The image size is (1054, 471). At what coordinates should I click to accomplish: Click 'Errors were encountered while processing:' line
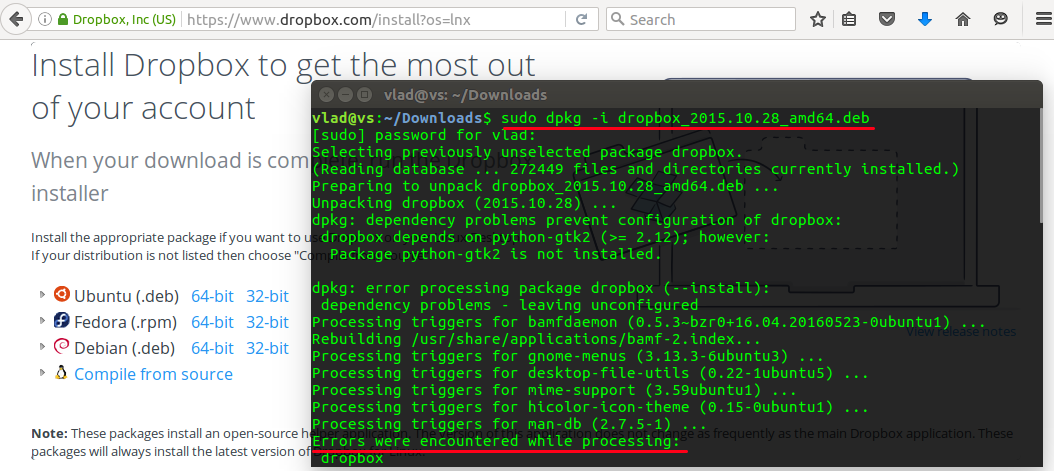[x=496, y=441]
